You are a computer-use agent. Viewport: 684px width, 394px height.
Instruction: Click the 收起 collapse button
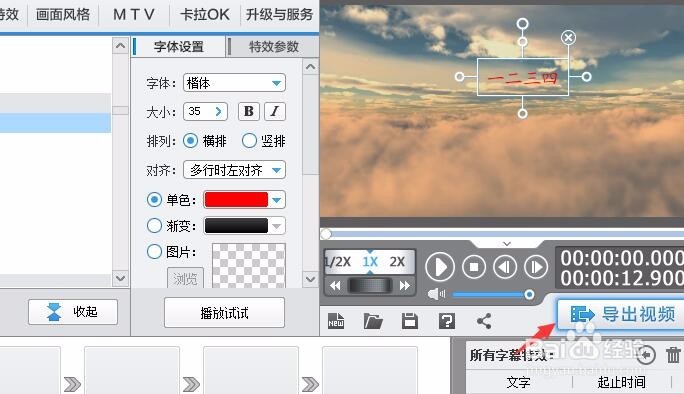[x=73, y=312]
